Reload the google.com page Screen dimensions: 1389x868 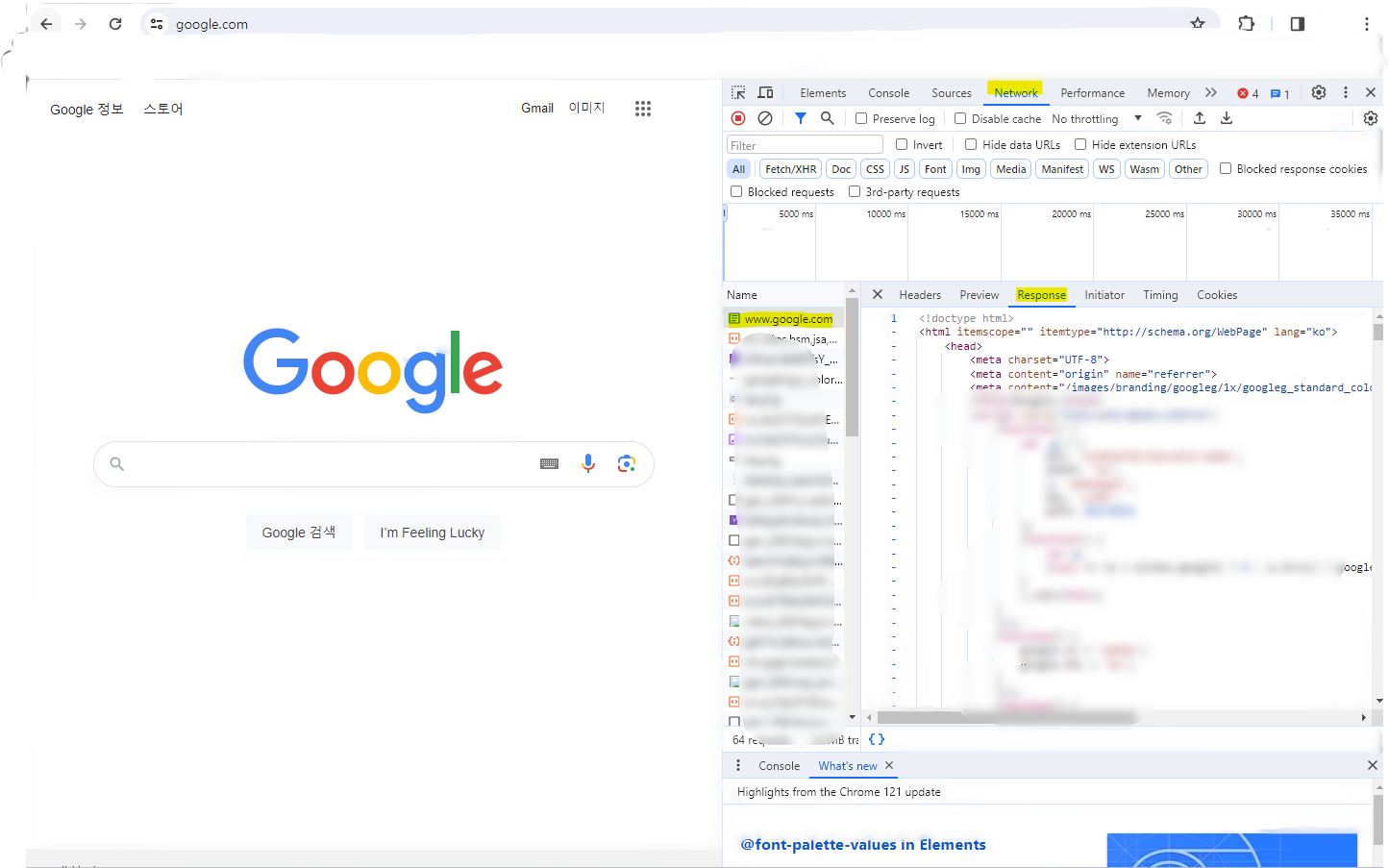click(115, 24)
